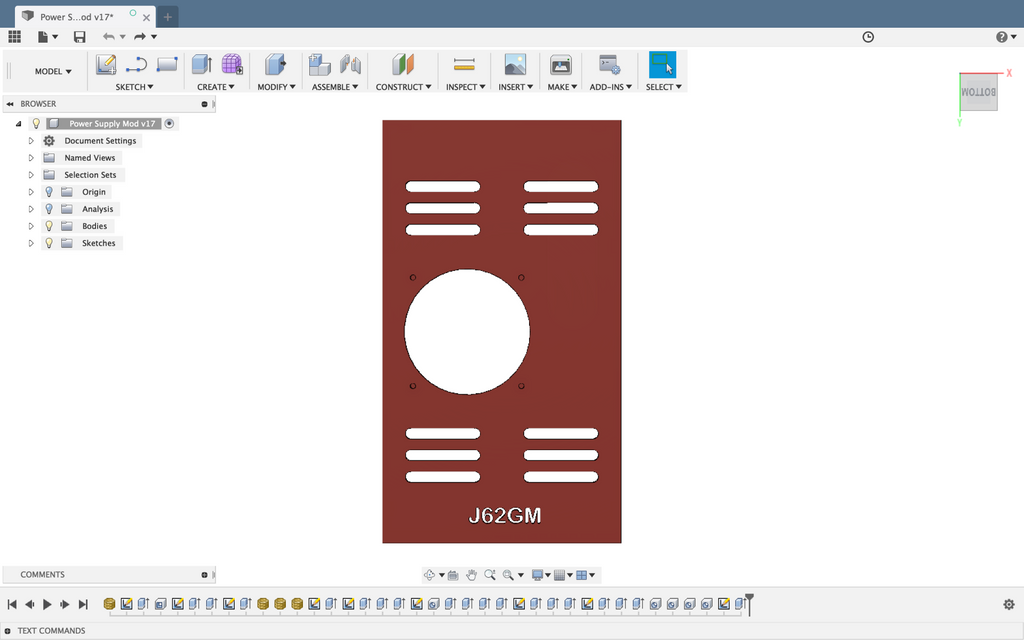Click the Insert image icon
This screenshot has width=1024, height=640.
[x=515, y=65]
